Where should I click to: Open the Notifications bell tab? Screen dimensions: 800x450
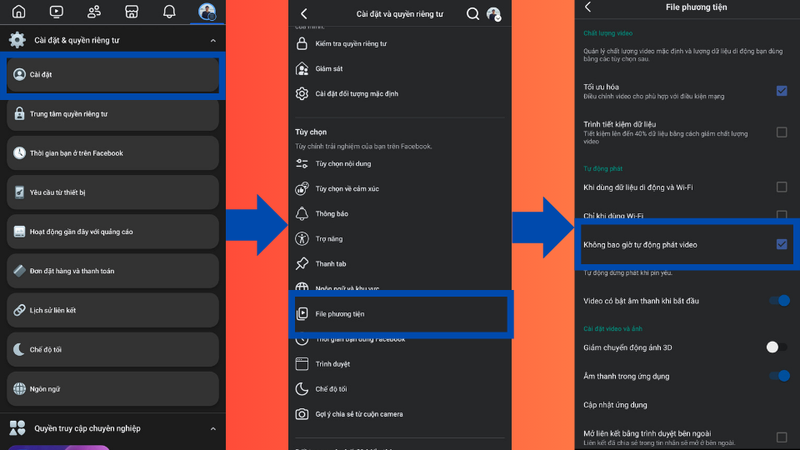point(169,11)
